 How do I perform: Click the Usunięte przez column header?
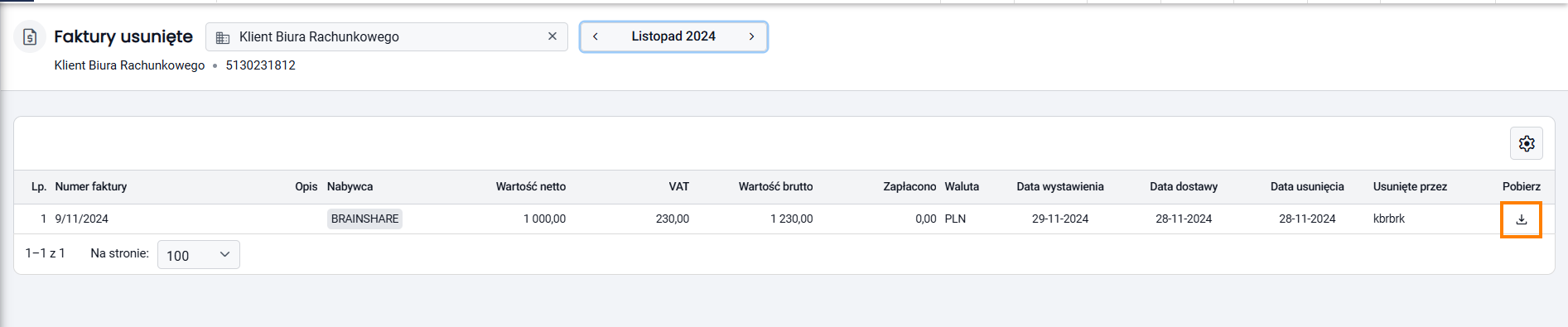1410,186
